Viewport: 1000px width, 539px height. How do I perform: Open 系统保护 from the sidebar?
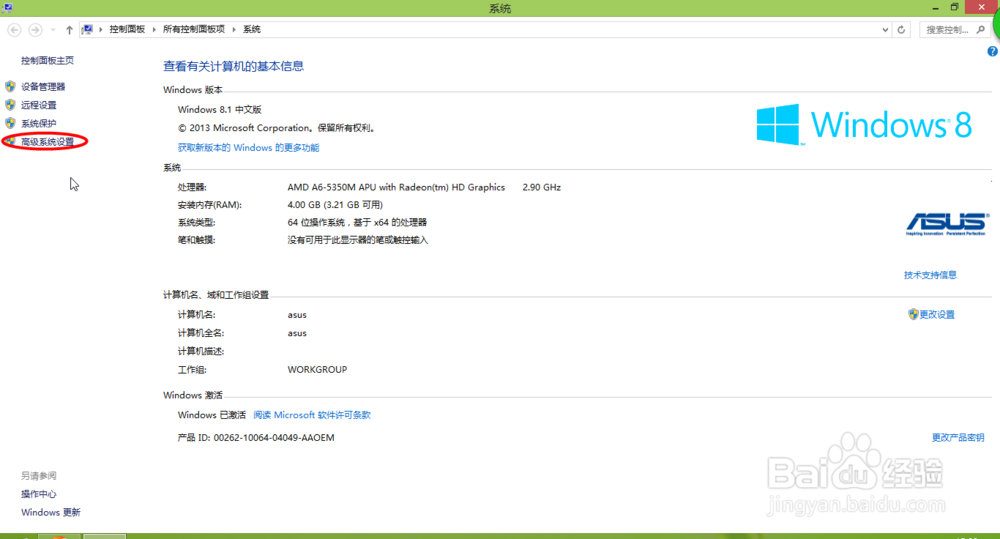point(38,124)
